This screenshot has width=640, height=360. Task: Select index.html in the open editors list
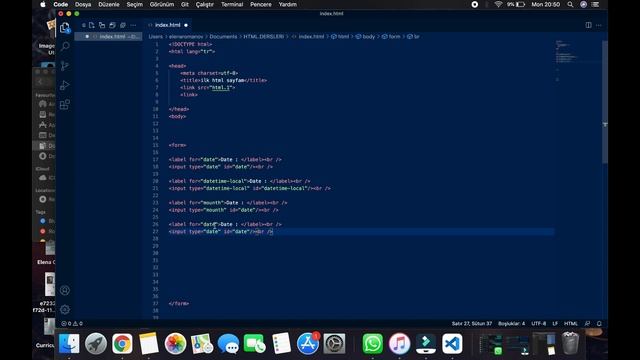click(109, 36)
